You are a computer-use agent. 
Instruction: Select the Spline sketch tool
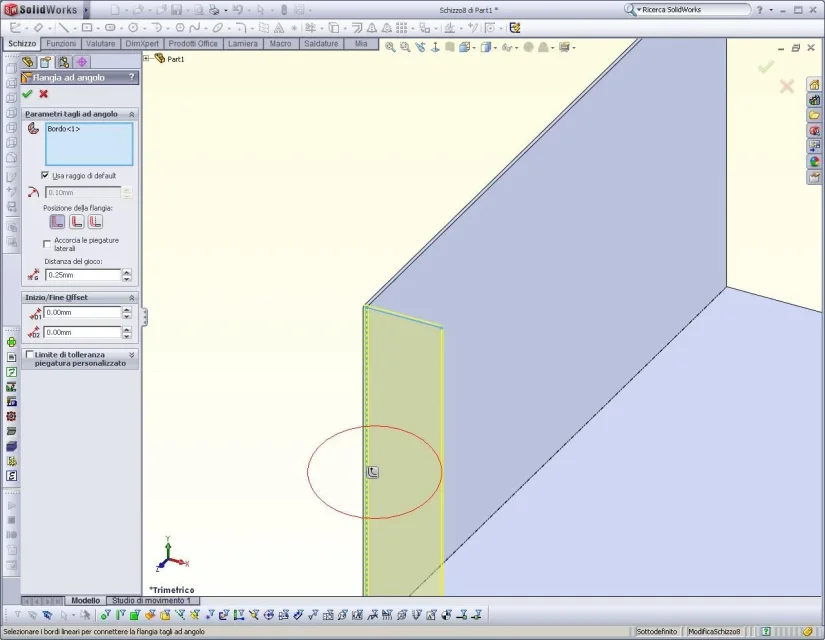pos(195,28)
